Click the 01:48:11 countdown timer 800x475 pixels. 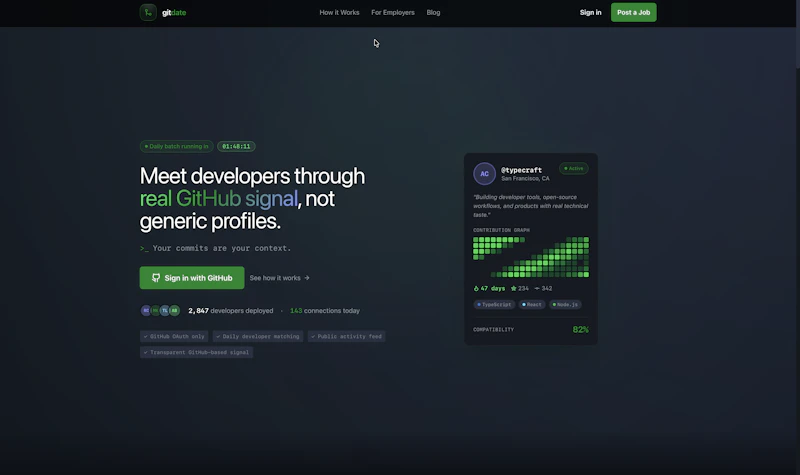coord(236,146)
